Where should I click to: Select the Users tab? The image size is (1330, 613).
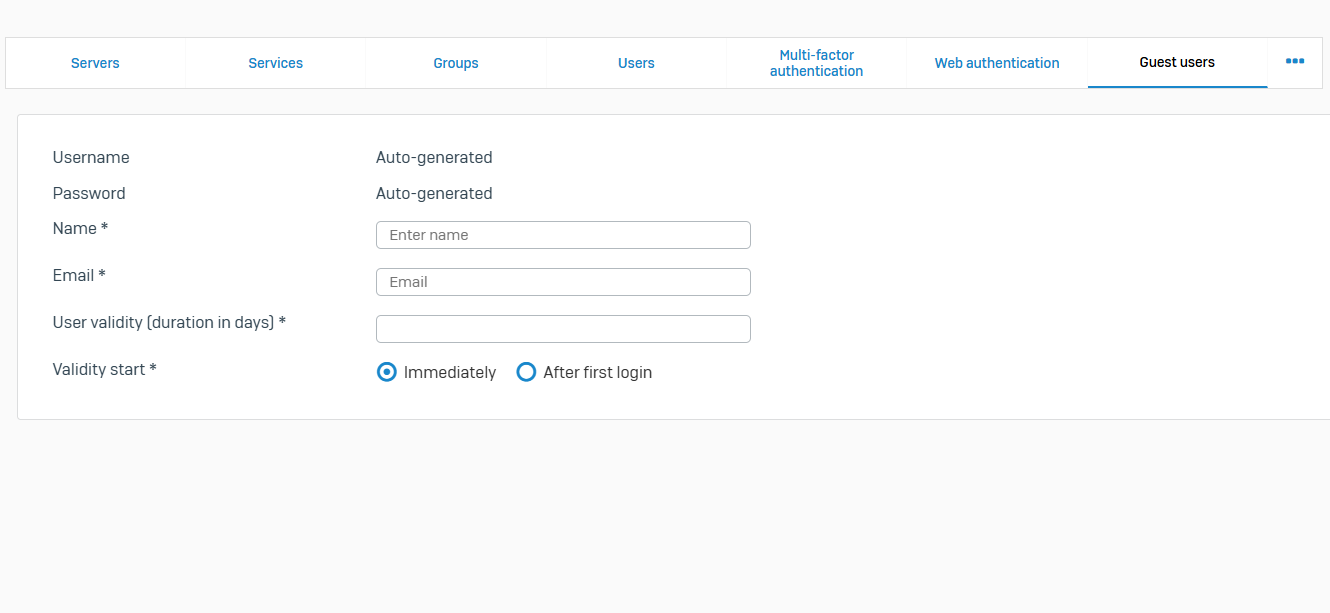click(x=636, y=63)
